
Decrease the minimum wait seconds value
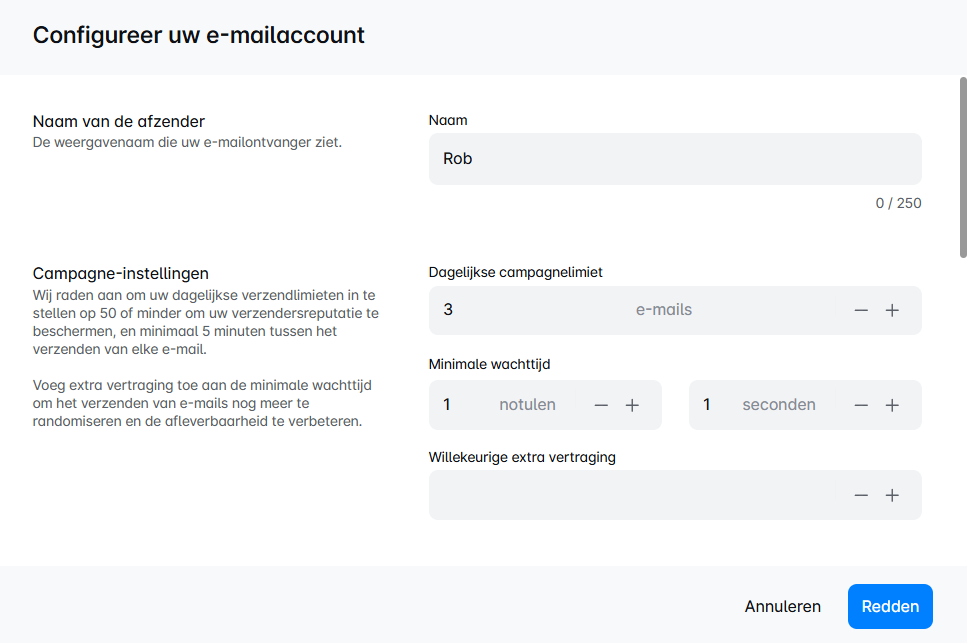pyautogui.click(x=861, y=405)
